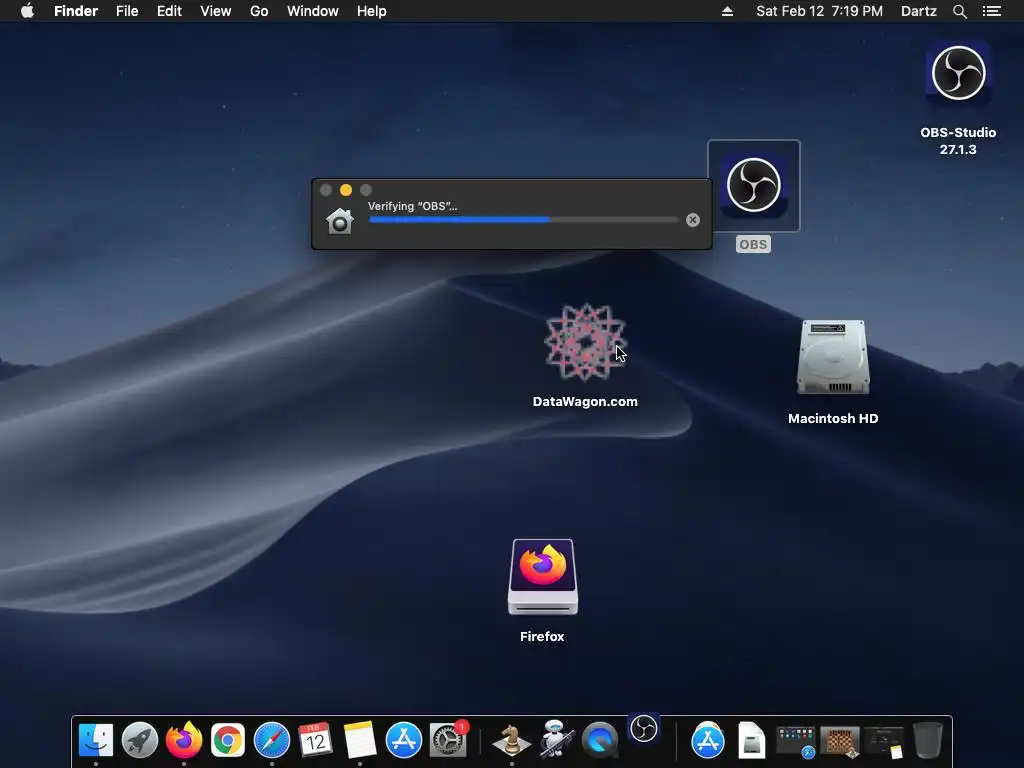The width and height of the screenshot is (1024, 768).
Task: Open the Help menu
Action: coord(372,11)
